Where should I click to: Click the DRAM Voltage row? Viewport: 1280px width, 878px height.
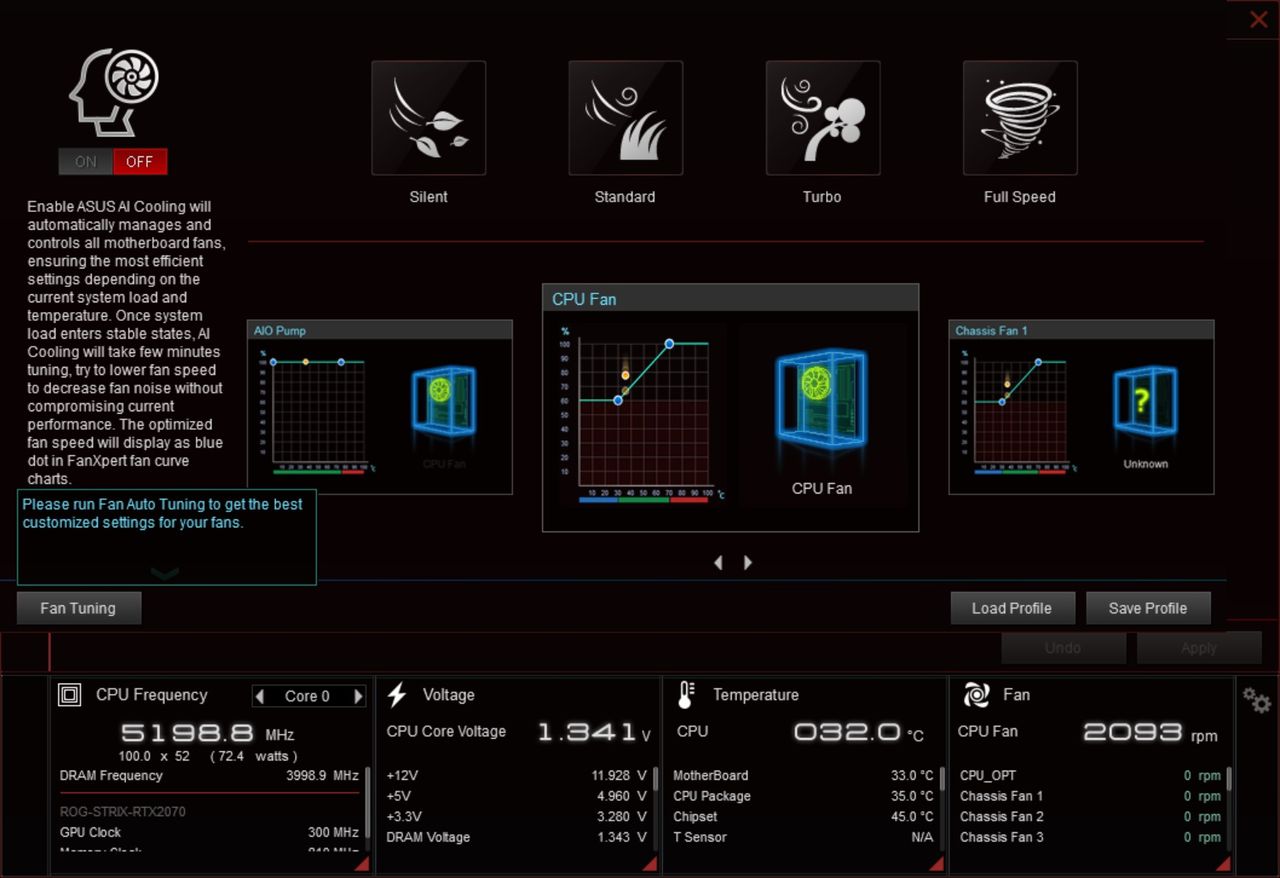516,837
